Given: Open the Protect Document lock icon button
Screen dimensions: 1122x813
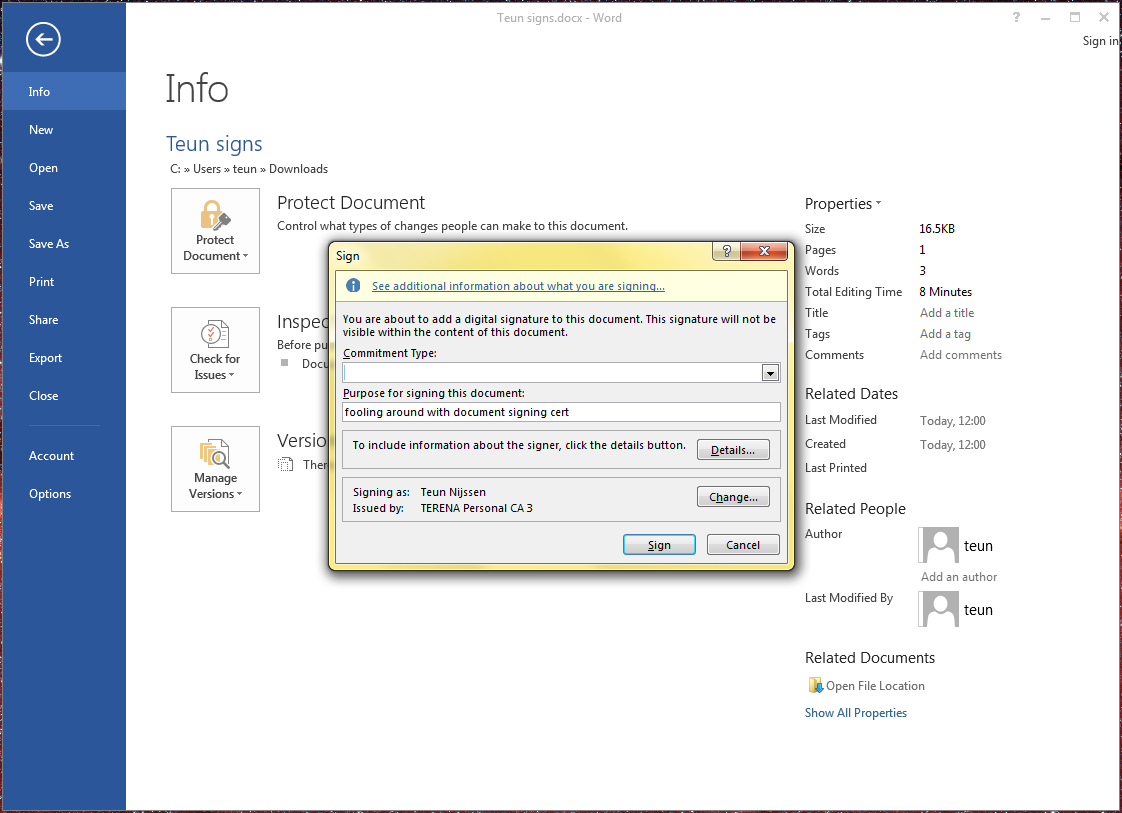Looking at the screenshot, I should [x=215, y=231].
